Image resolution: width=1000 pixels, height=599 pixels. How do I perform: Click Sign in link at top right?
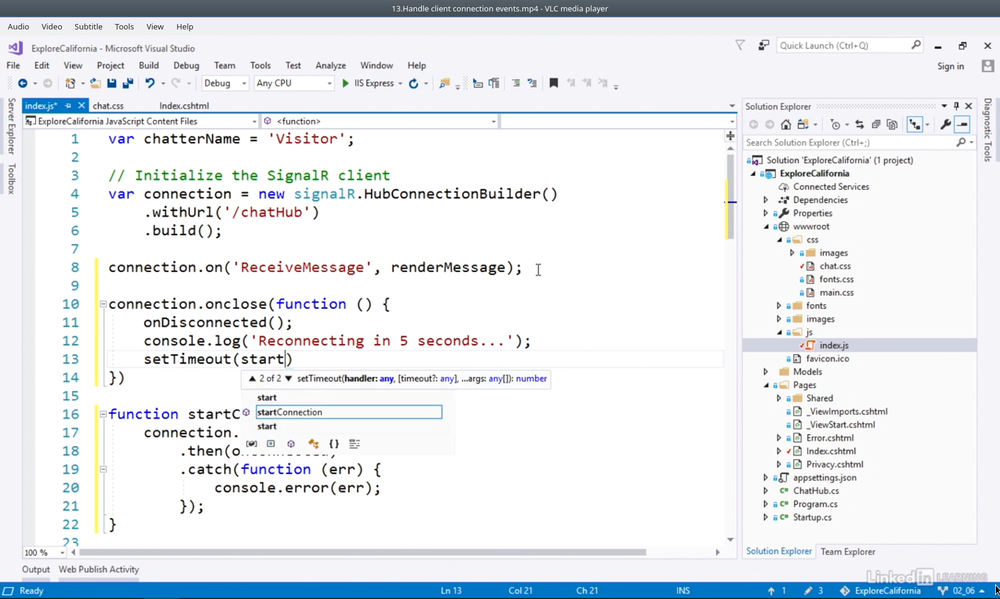pos(950,66)
